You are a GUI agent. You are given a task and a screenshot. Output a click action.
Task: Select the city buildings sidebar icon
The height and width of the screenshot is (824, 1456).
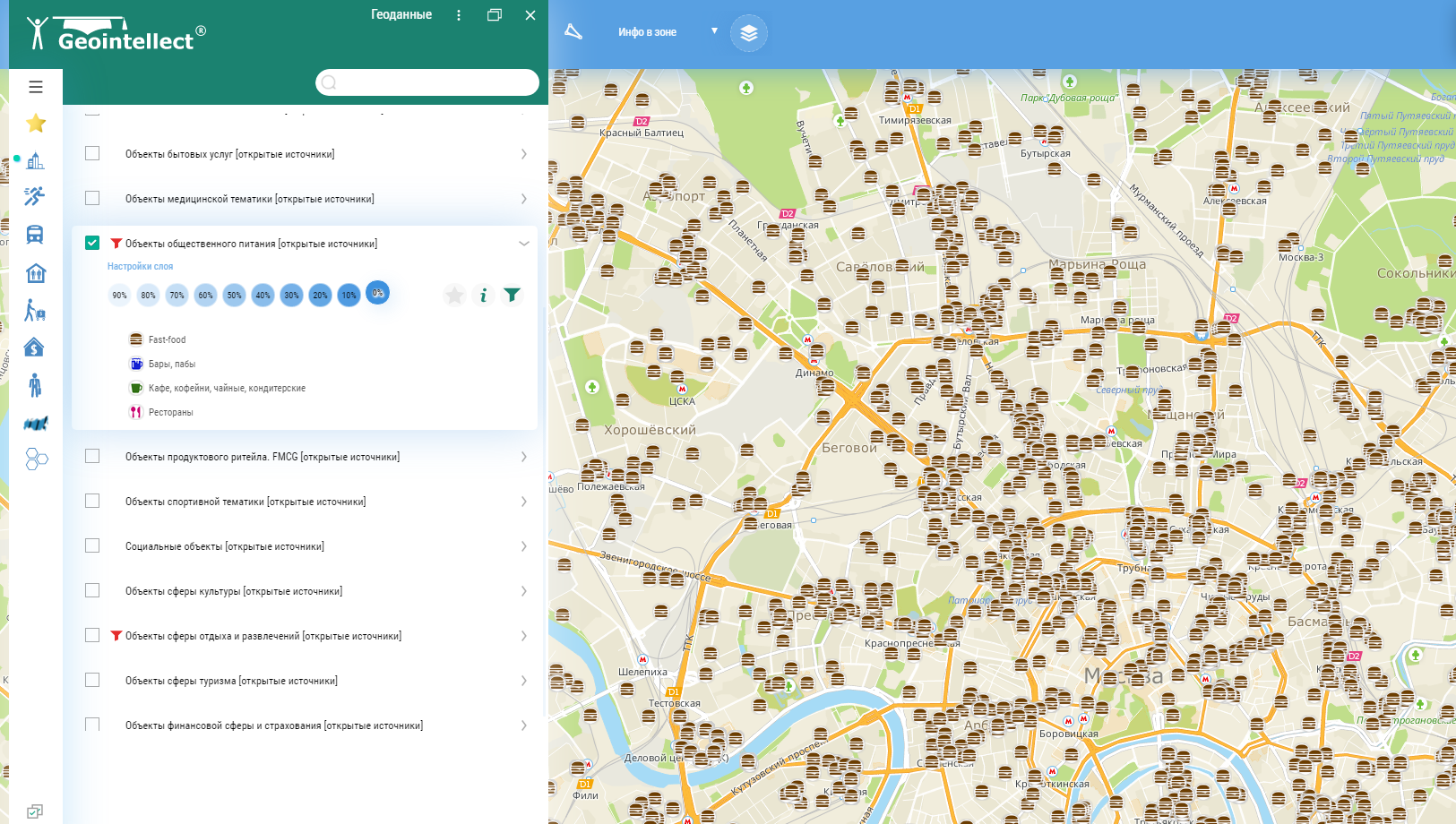tap(36, 160)
